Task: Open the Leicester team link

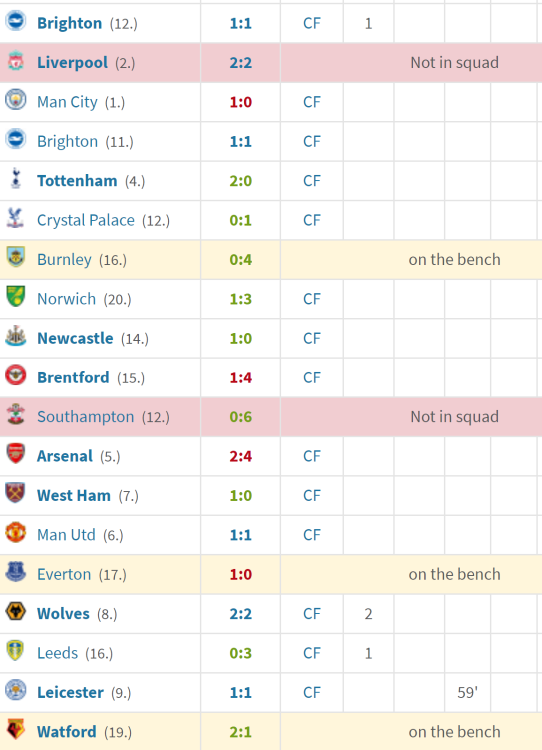Action: tap(70, 692)
